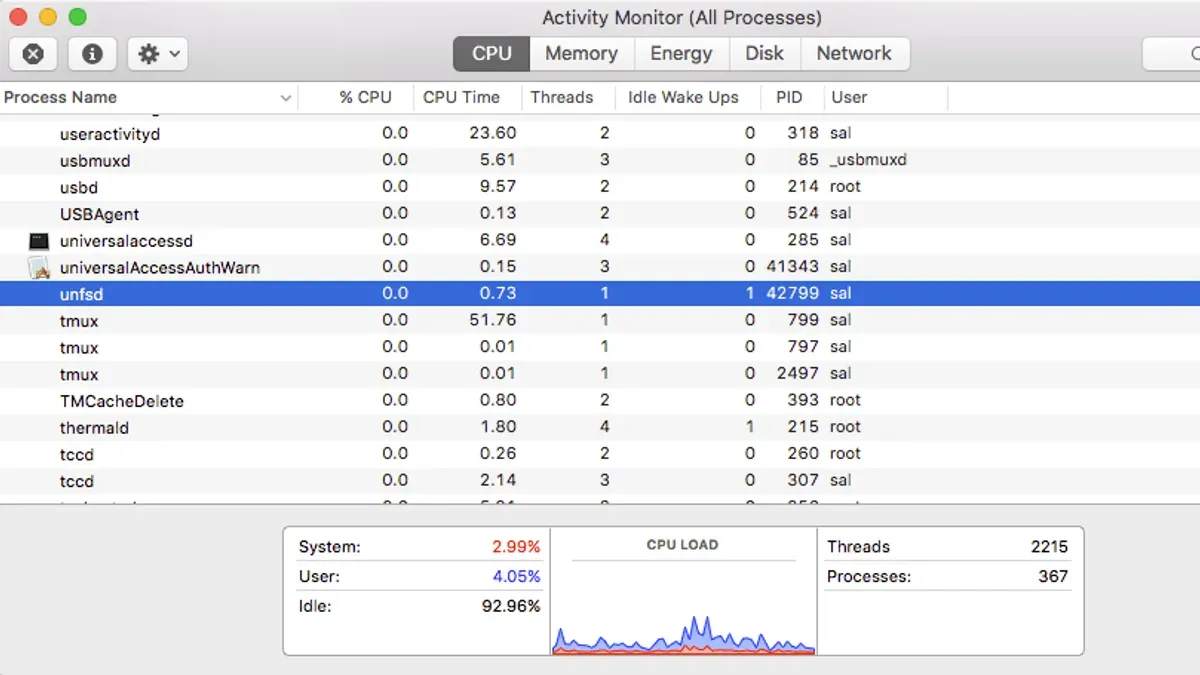
Task: Click the User 4.05% value
Action: point(515,577)
